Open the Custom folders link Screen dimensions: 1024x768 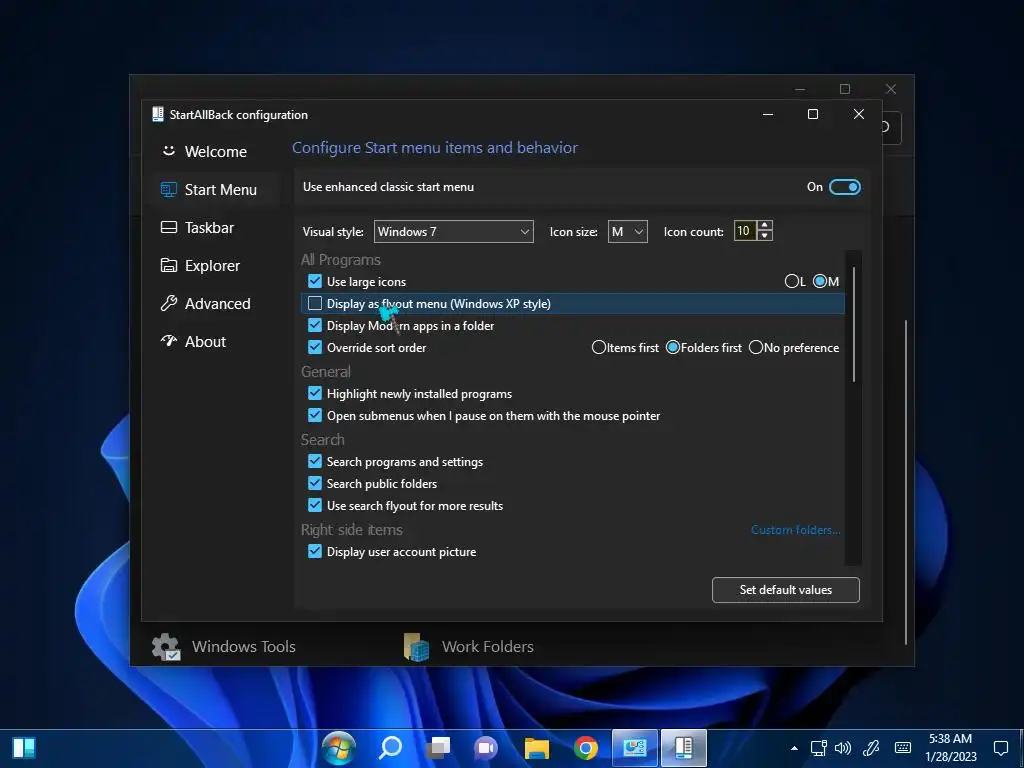795,530
